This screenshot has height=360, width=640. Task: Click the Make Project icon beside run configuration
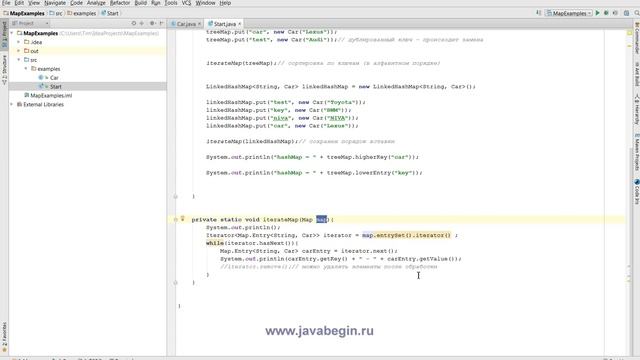(x=539, y=13)
